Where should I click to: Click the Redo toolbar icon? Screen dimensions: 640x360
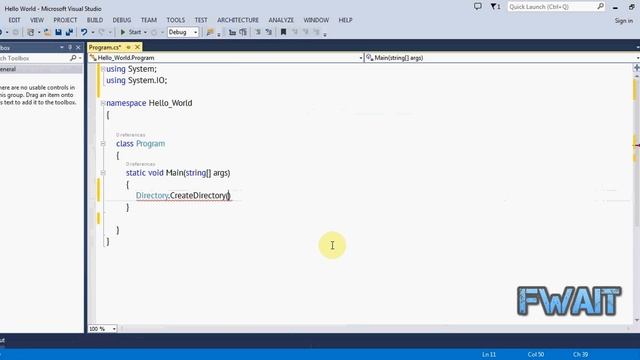pyautogui.click(x=101, y=32)
